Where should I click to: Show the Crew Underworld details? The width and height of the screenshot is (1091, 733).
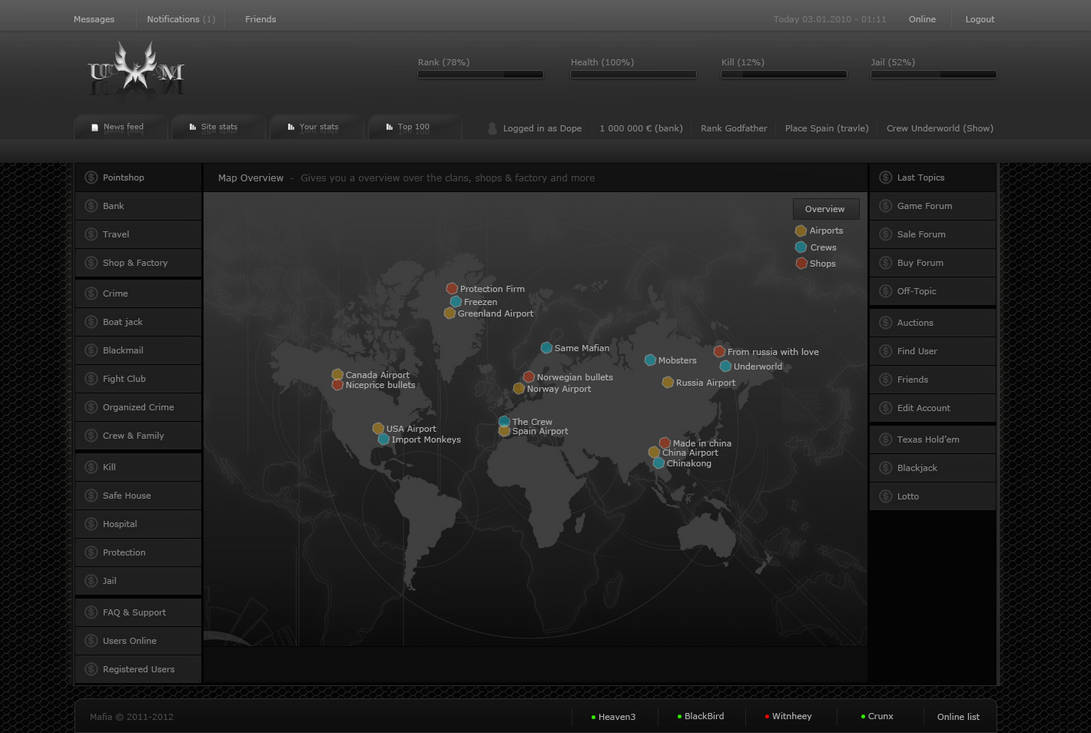pos(939,128)
